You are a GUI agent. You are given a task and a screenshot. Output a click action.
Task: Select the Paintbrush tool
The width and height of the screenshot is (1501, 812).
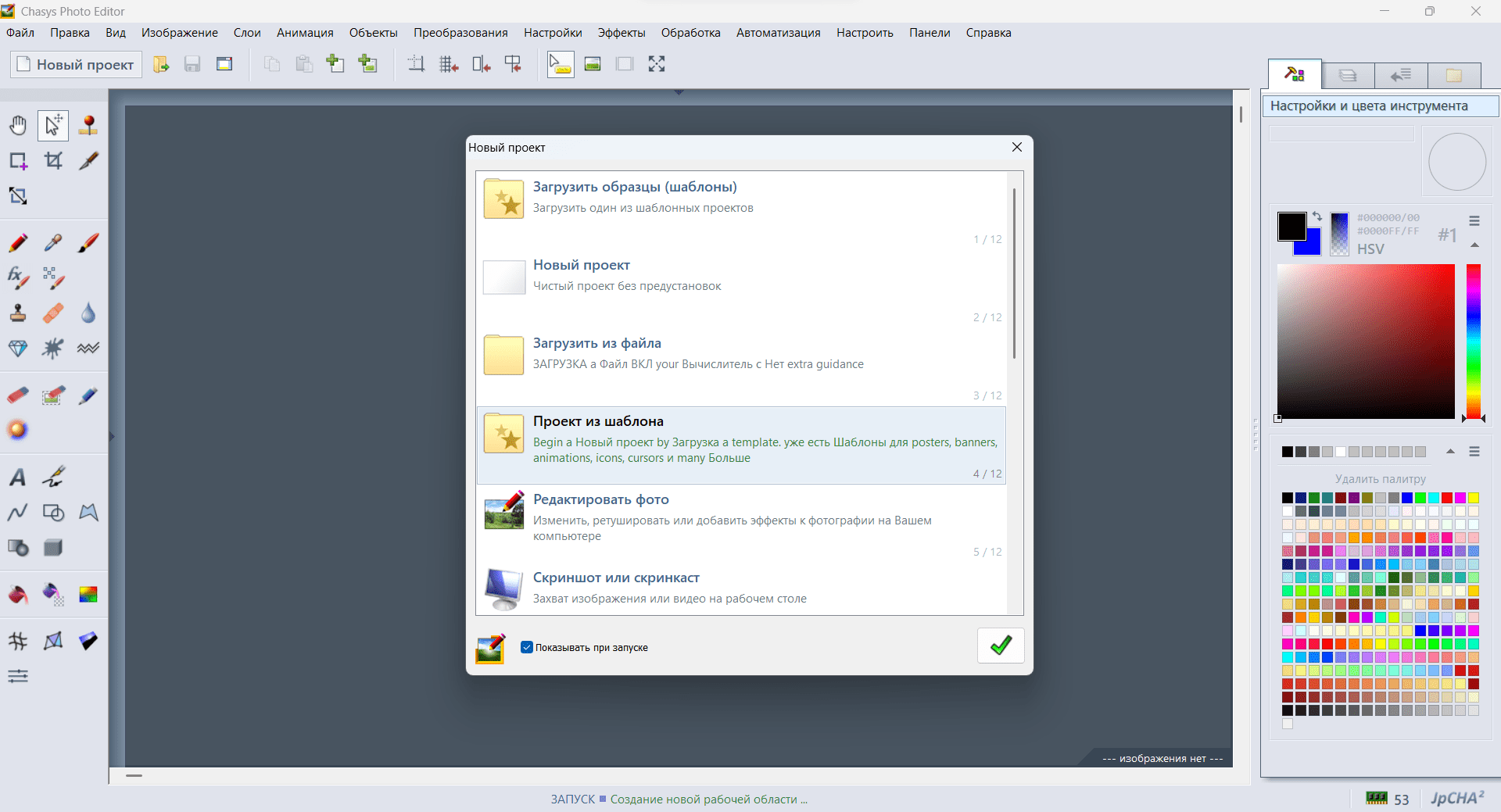tap(88, 243)
